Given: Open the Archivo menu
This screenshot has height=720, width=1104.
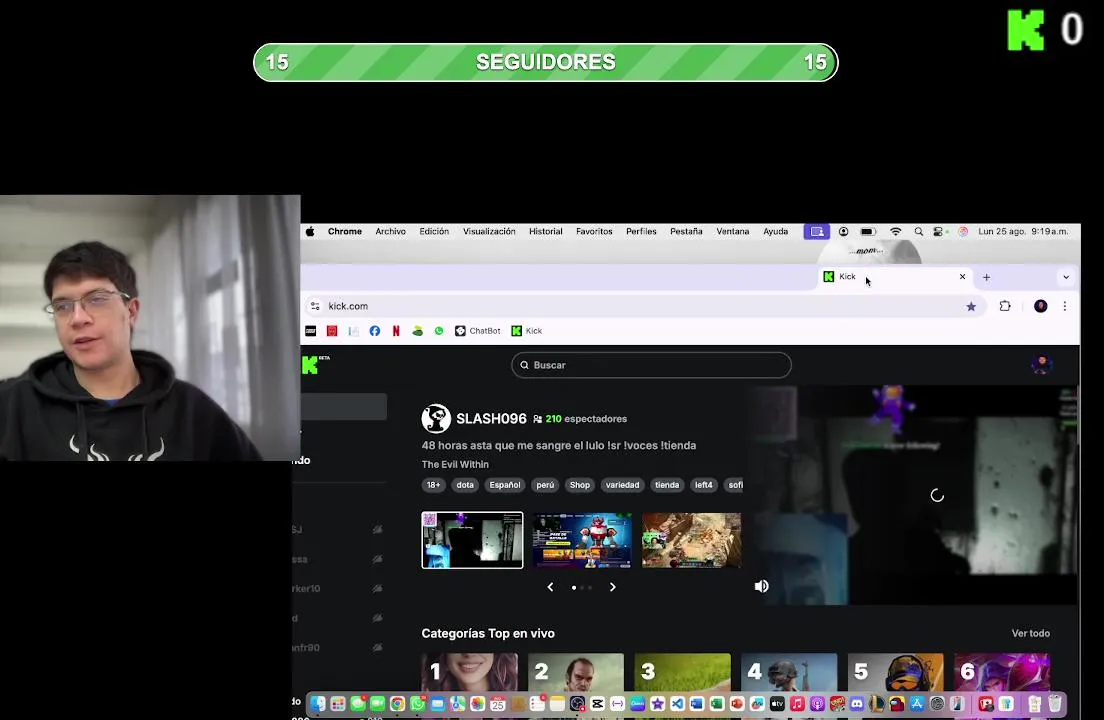Looking at the screenshot, I should coord(390,232).
